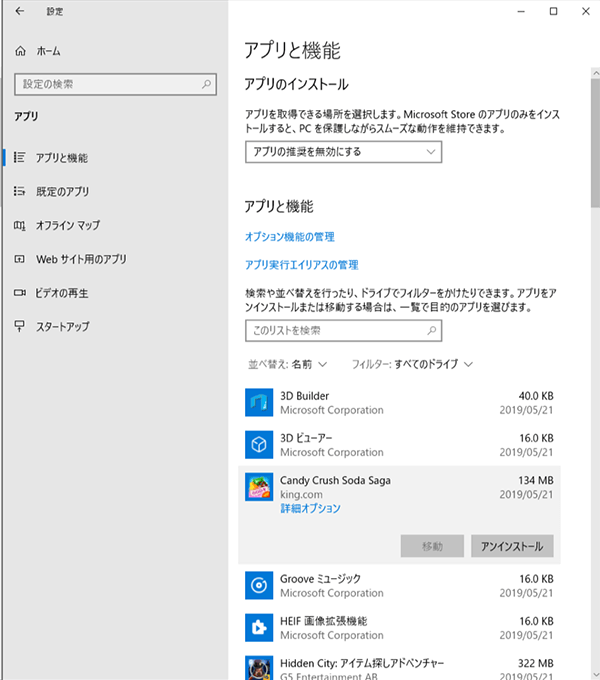This screenshot has height=680, width=600.
Task: Click the Candy Crush Soda Saga icon
Action: click(259, 487)
